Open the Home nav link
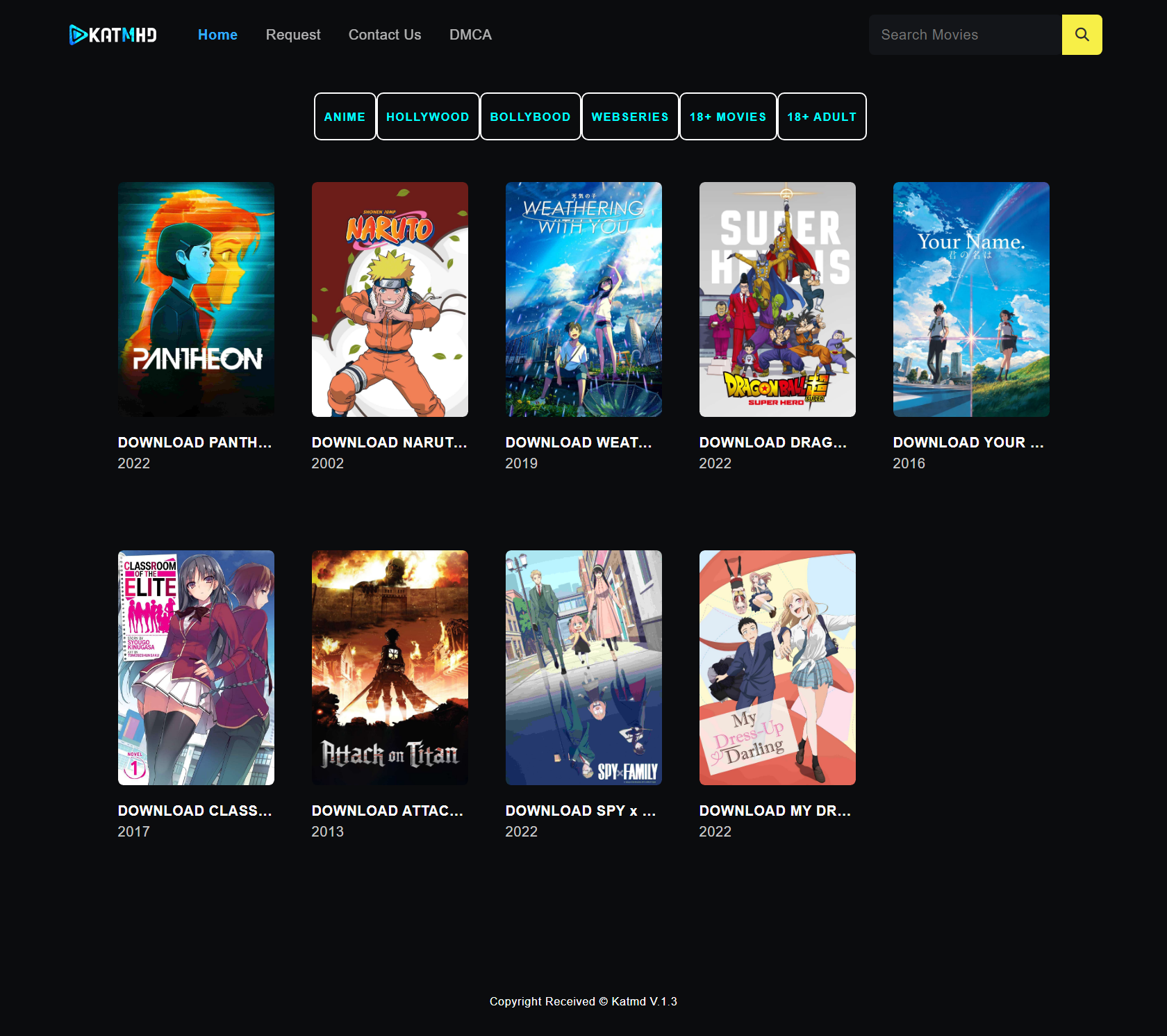1167x1036 pixels. tap(217, 35)
